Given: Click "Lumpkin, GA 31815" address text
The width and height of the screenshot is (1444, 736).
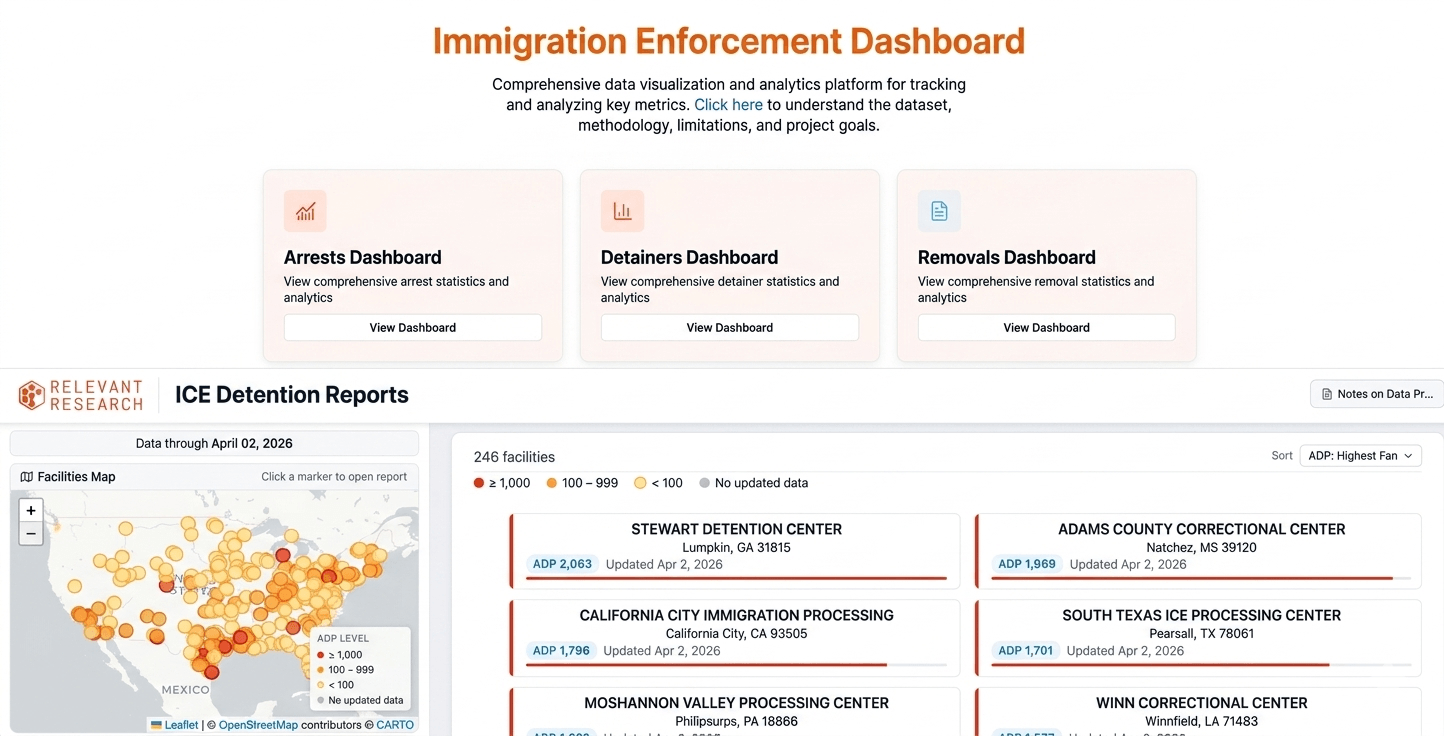Looking at the screenshot, I should (x=737, y=548).
